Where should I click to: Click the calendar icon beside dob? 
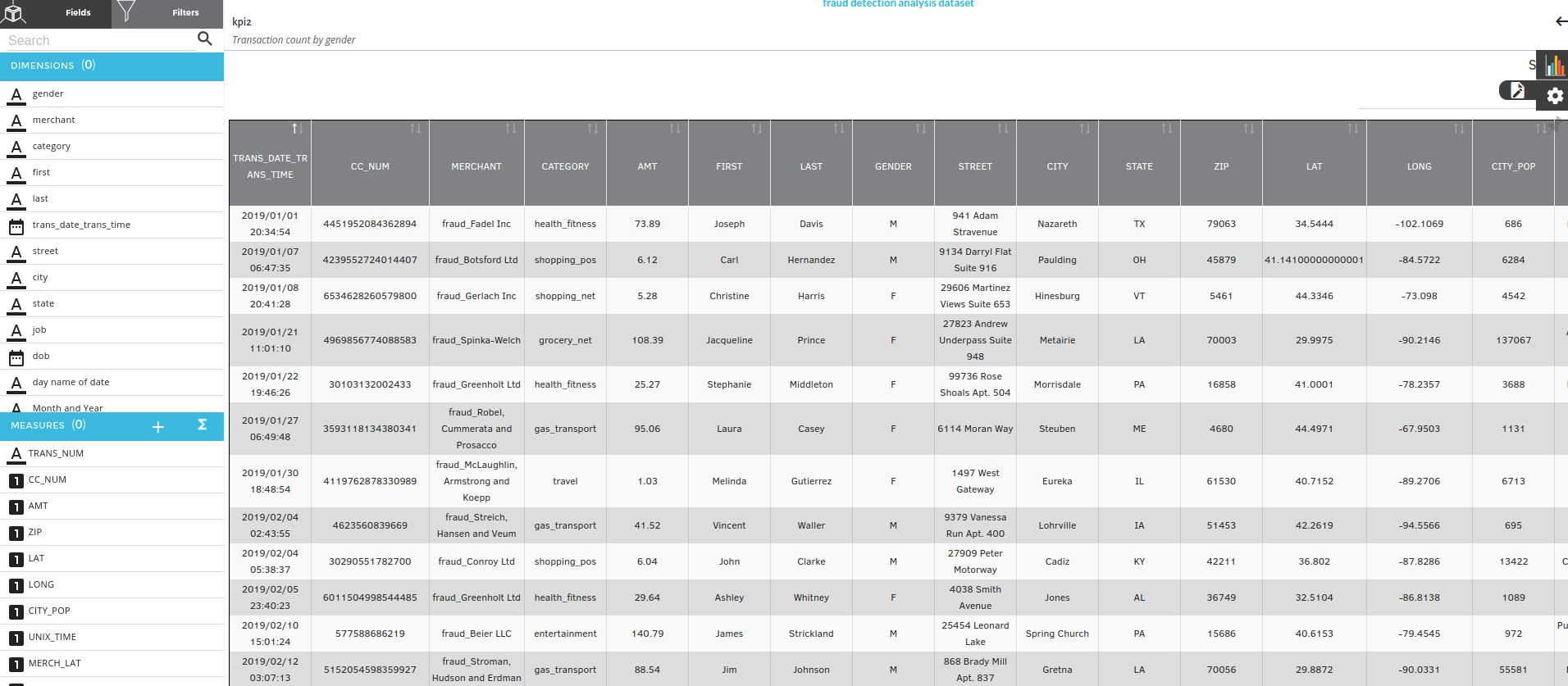coord(16,357)
